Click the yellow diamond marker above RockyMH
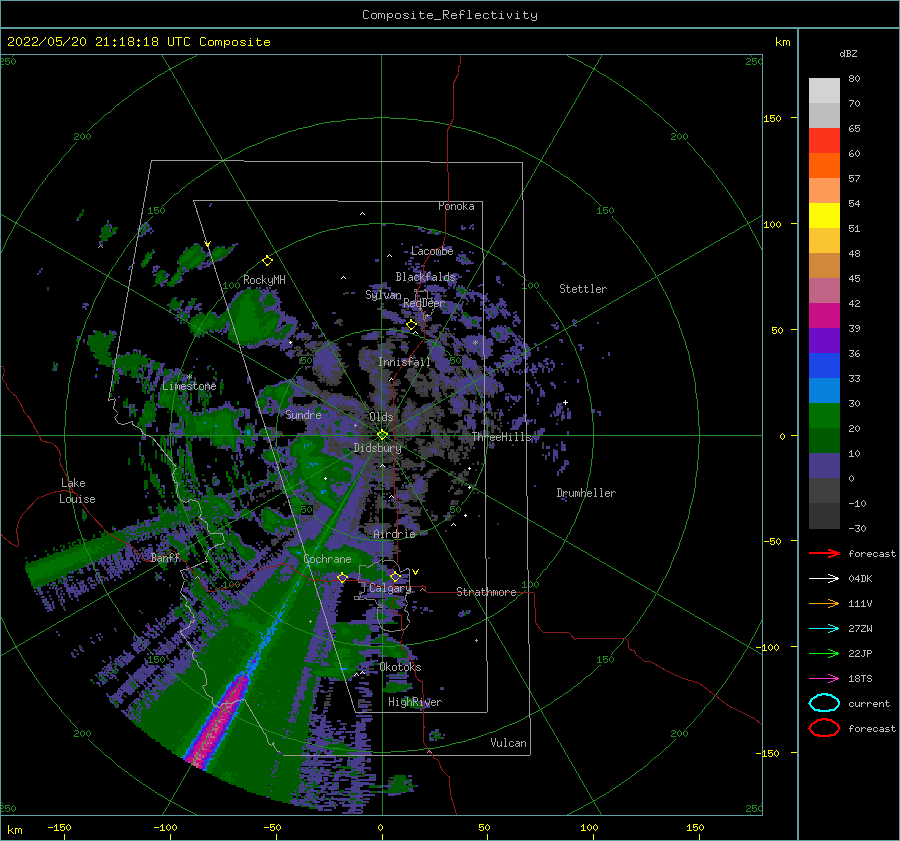 [267, 261]
